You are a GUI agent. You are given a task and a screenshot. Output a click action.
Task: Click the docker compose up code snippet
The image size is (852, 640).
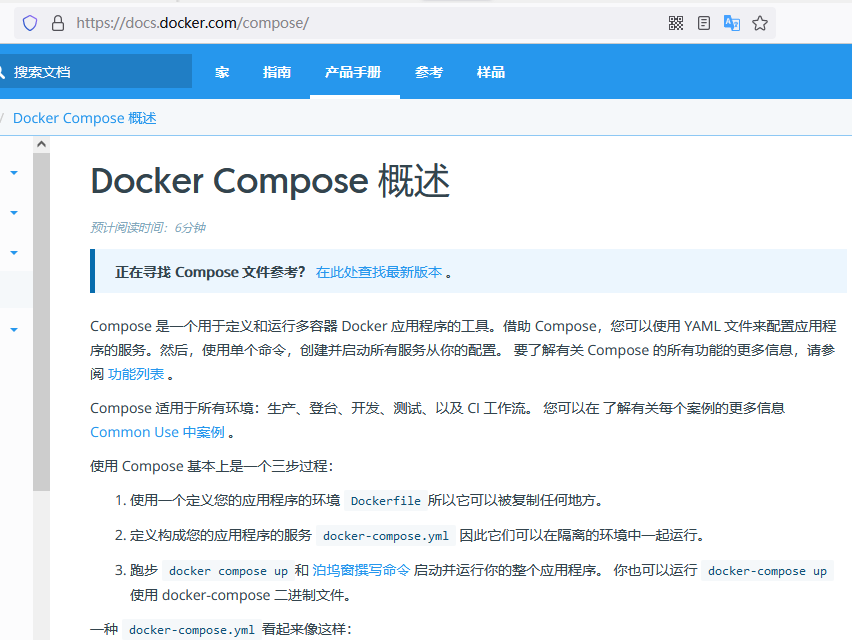pyautogui.click(x=228, y=571)
